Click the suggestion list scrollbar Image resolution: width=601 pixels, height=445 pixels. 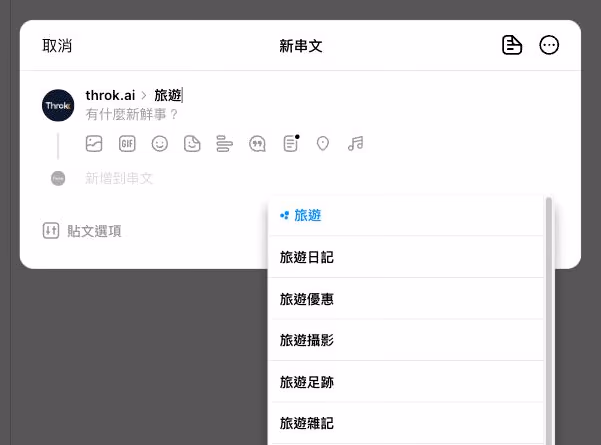coord(548,321)
